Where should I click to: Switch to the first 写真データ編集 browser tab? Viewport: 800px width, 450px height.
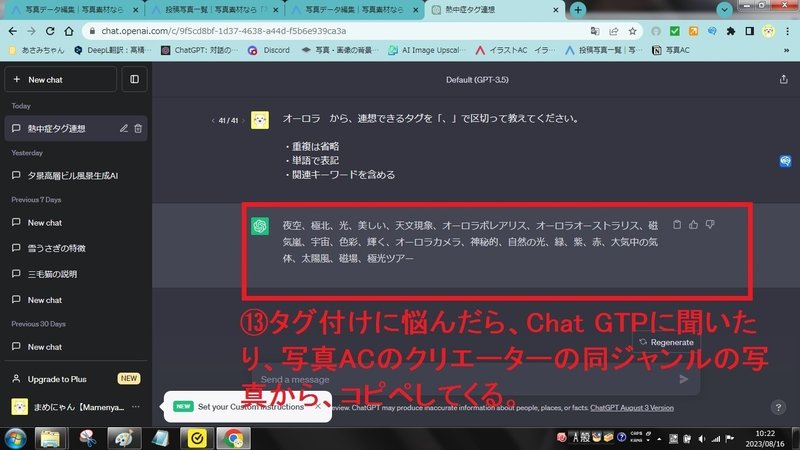click(74, 10)
